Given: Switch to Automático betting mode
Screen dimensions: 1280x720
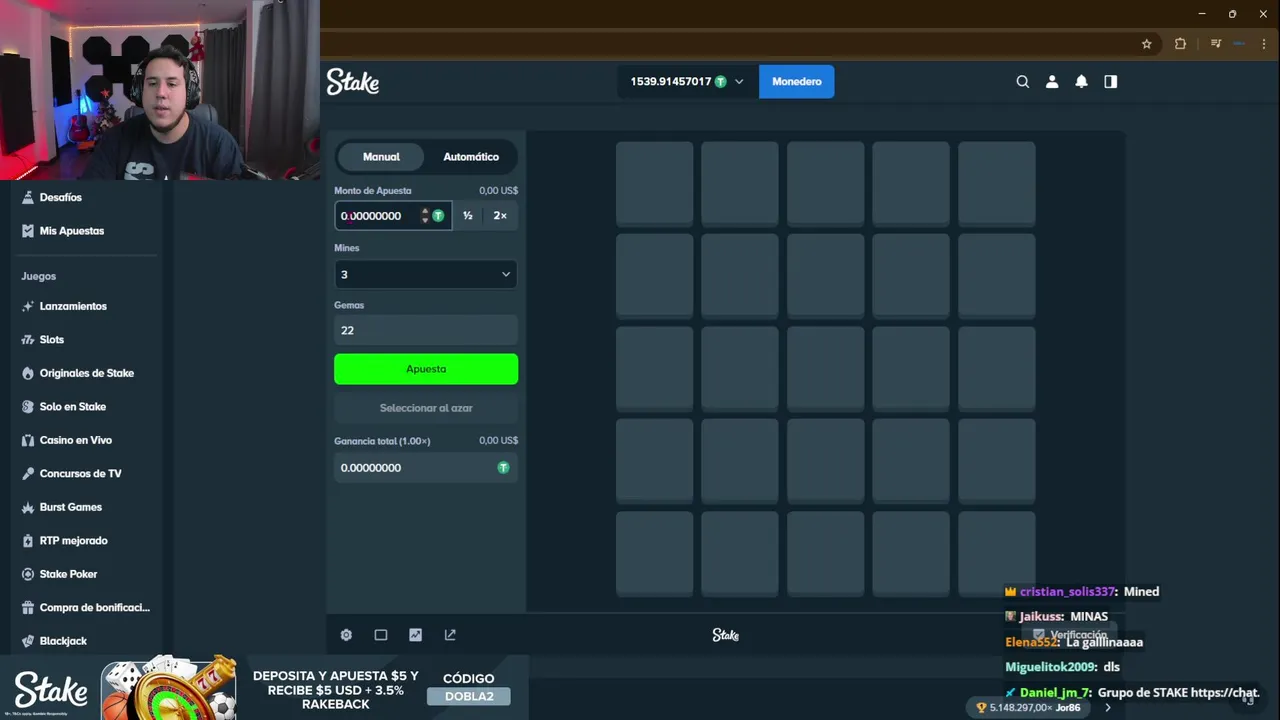Looking at the screenshot, I should pos(471,157).
